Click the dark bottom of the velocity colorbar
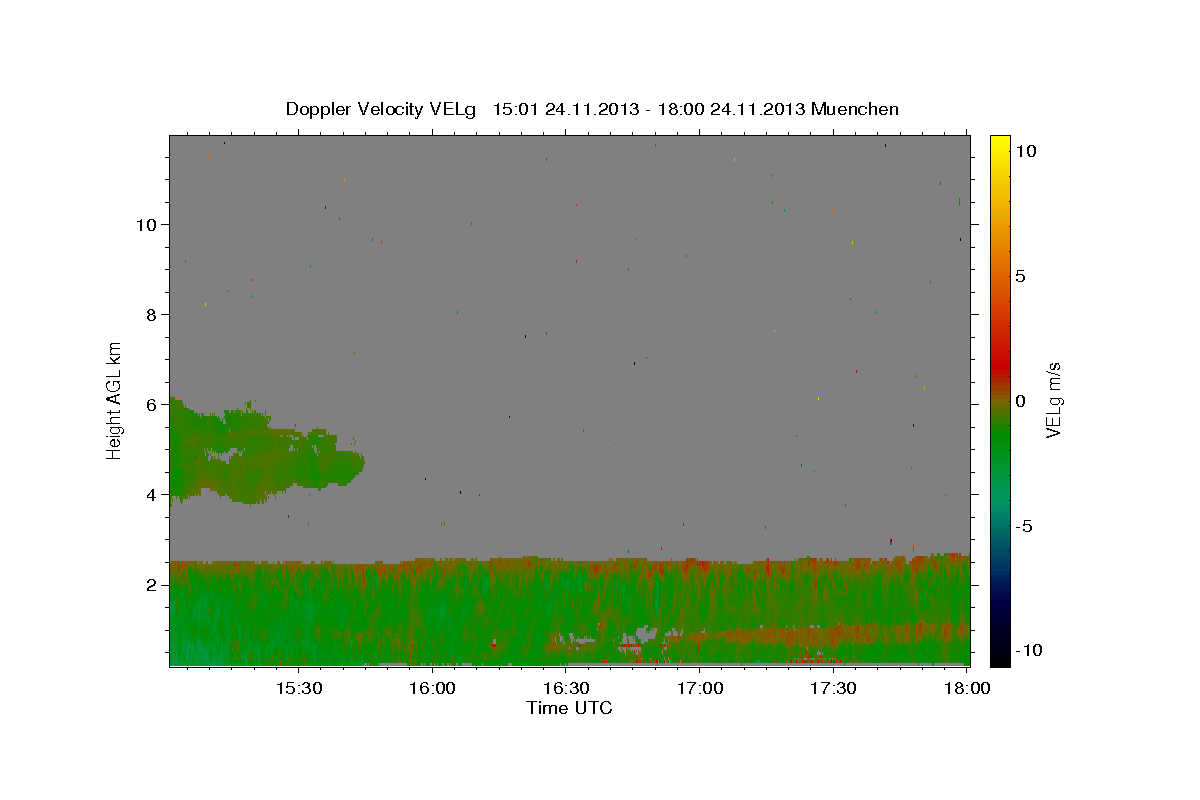1200x800 pixels. tap(1000, 650)
